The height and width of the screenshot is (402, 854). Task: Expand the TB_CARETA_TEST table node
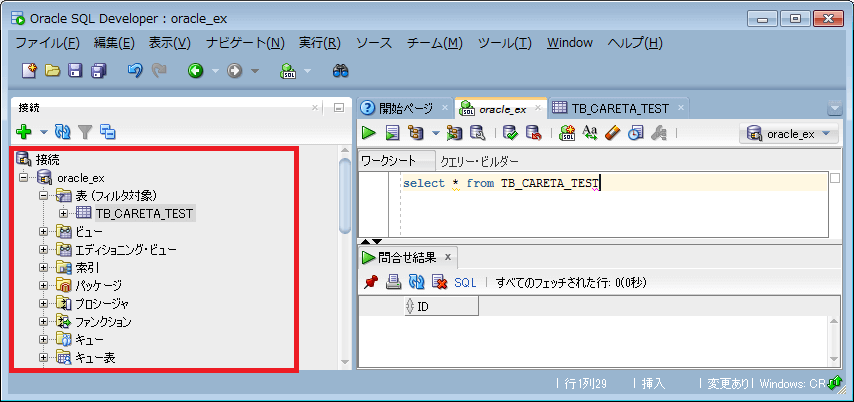click(x=63, y=213)
